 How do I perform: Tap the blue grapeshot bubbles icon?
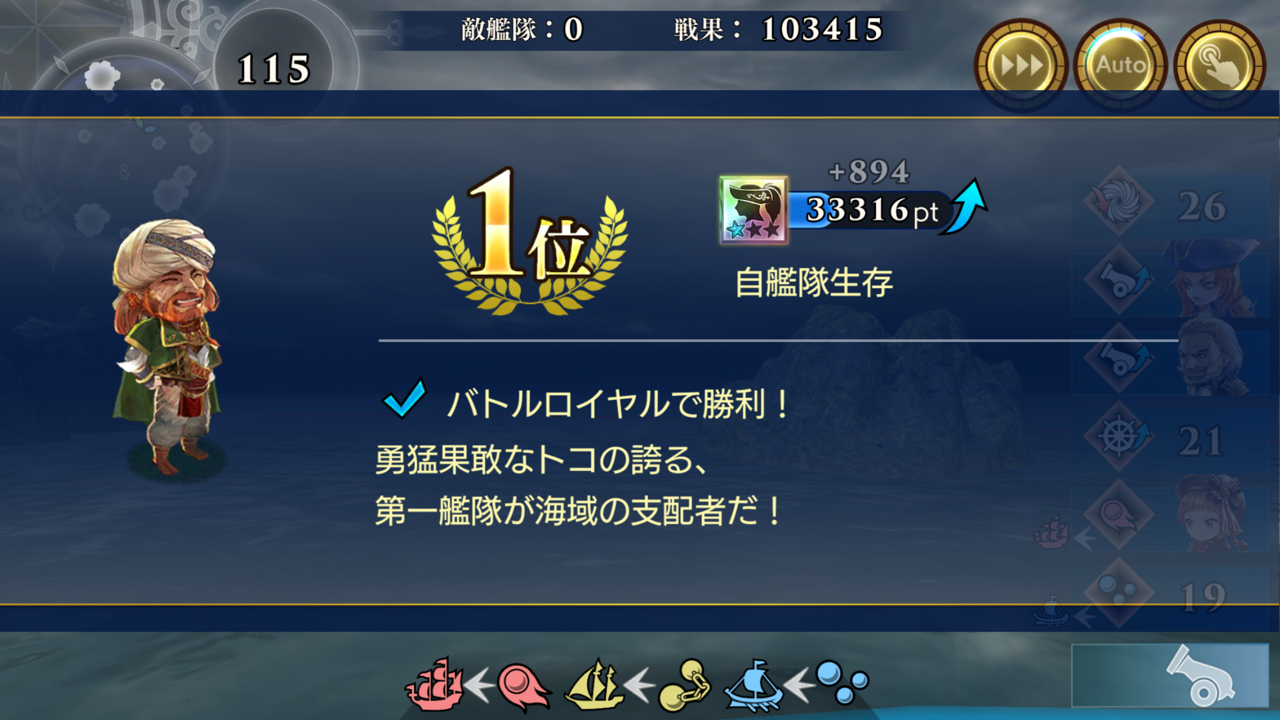pos(841,684)
